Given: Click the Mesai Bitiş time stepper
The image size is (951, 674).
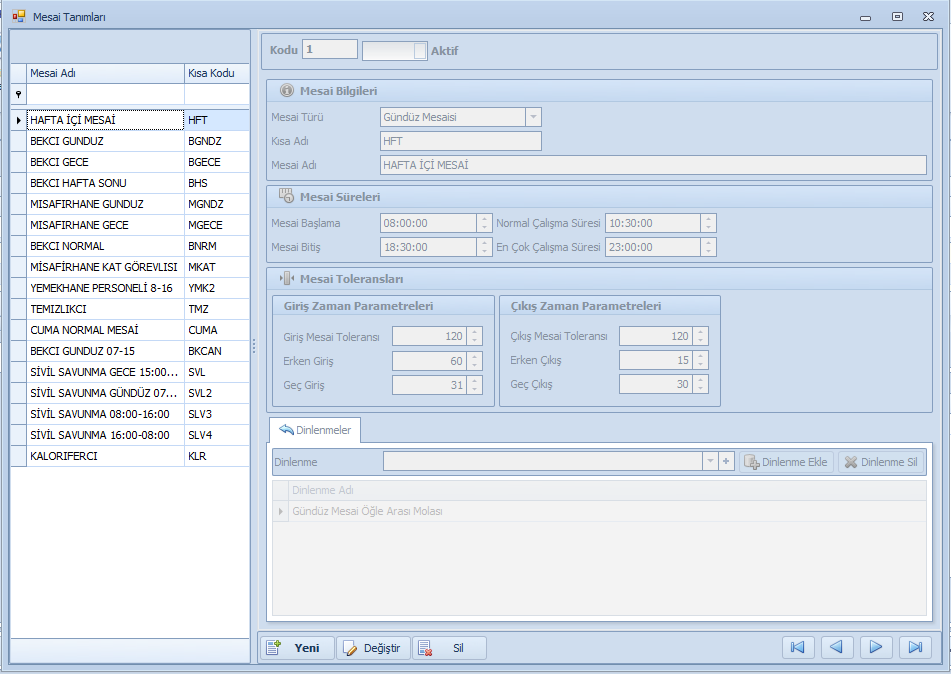Looking at the screenshot, I should (484, 247).
